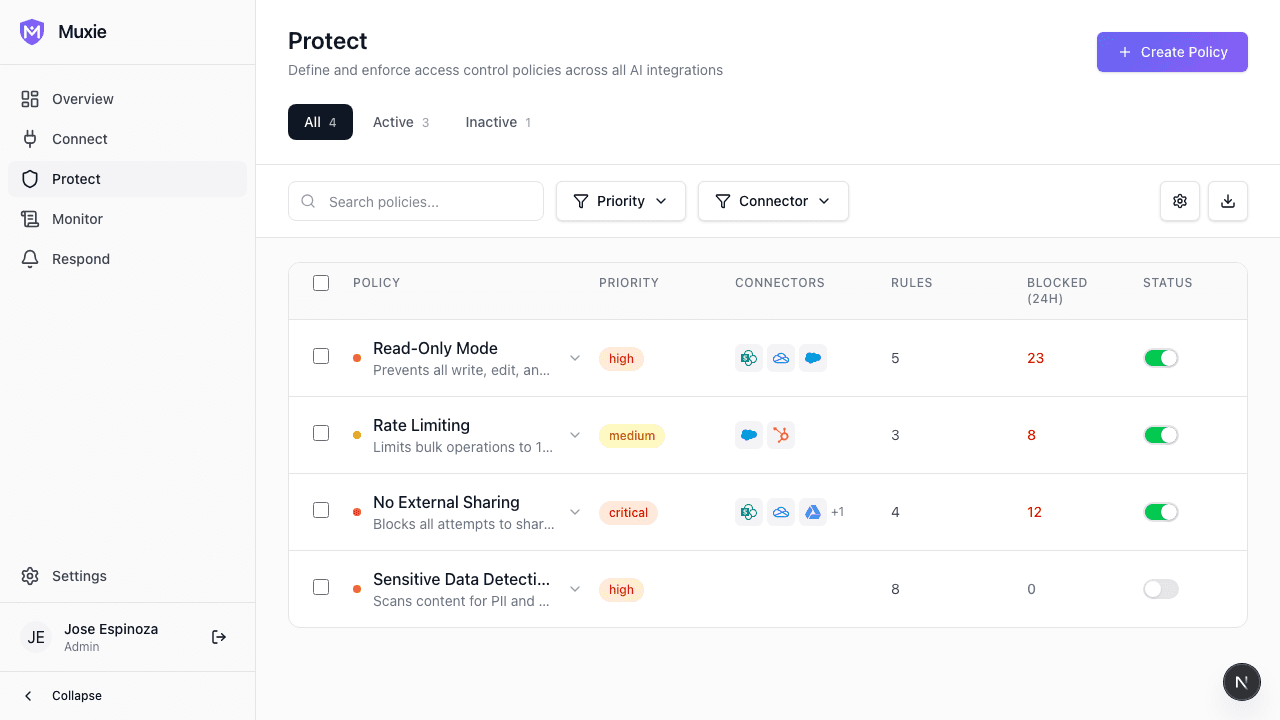Select the Muxie logo in the sidebar
Image resolution: width=1280 pixels, height=720 pixels.
click(x=32, y=31)
